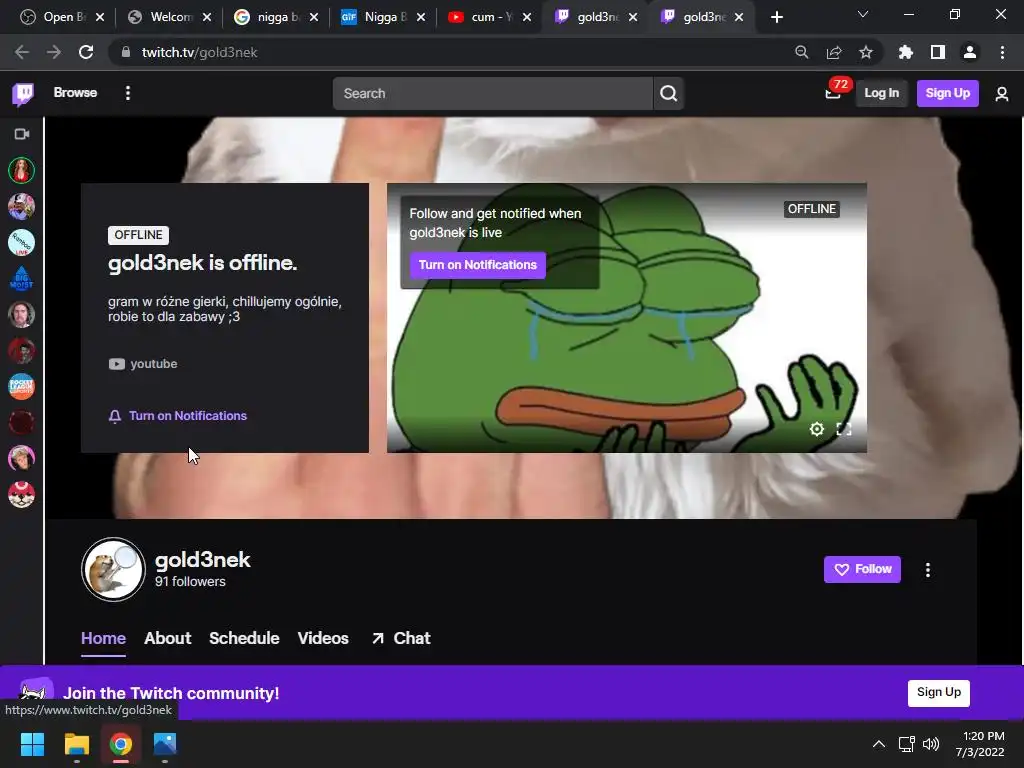This screenshot has width=1024, height=768.
Task: Go forward in browser history
Action: coord(54,52)
